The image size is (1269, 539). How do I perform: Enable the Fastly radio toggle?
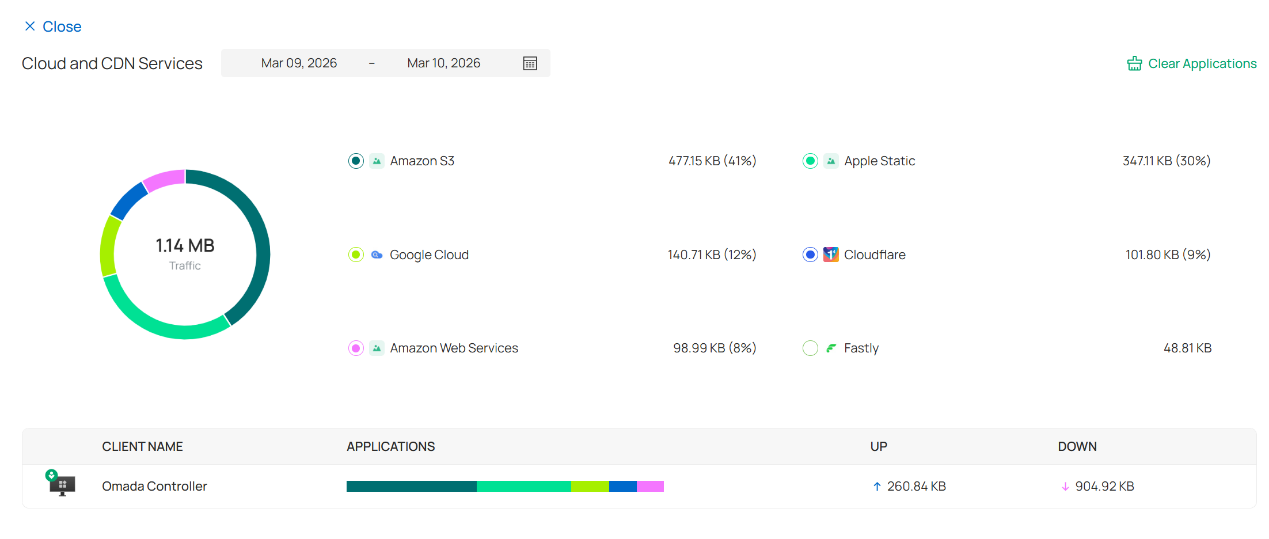click(x=810, y=348)
